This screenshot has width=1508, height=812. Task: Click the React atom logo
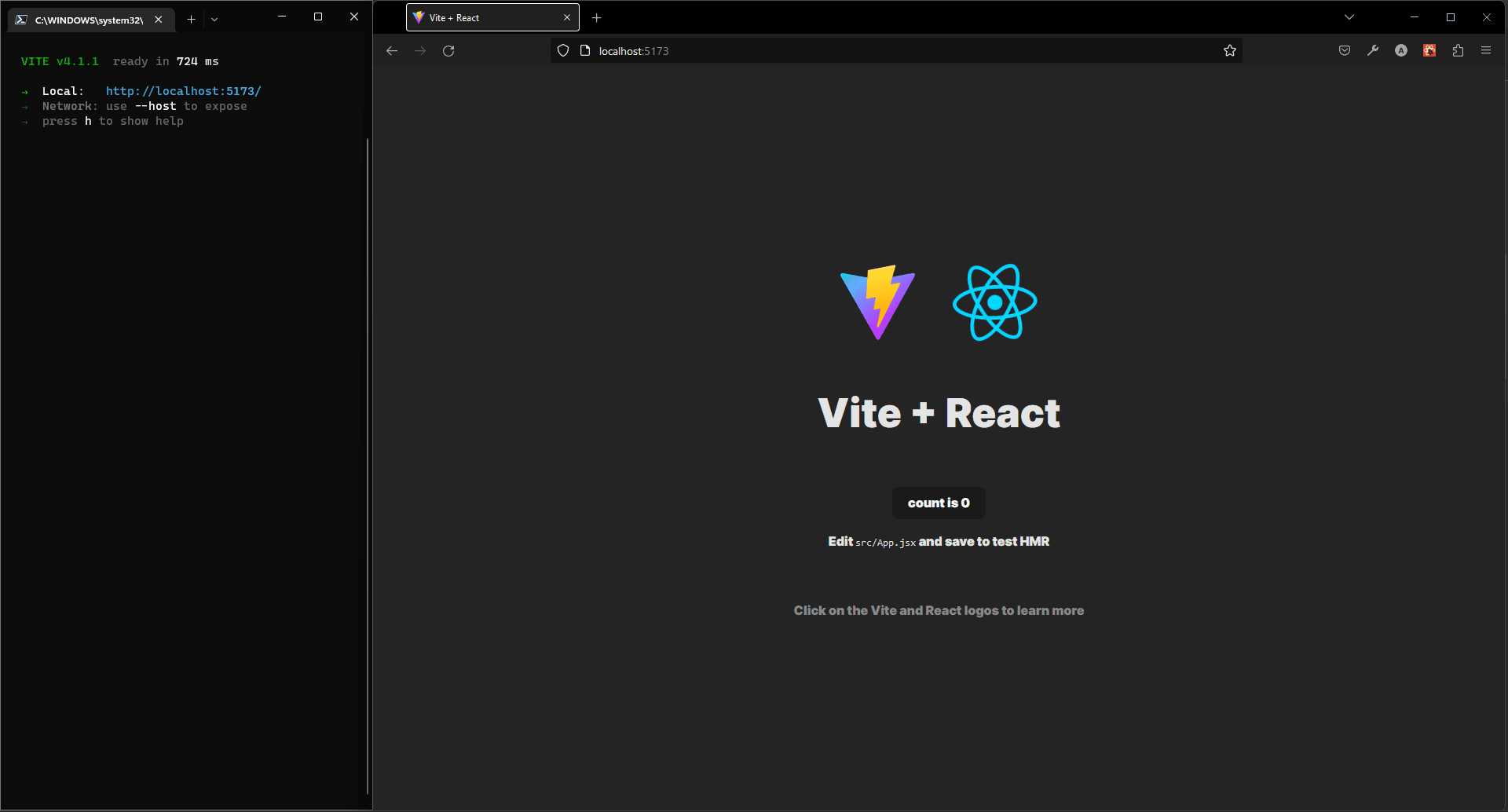995,302
